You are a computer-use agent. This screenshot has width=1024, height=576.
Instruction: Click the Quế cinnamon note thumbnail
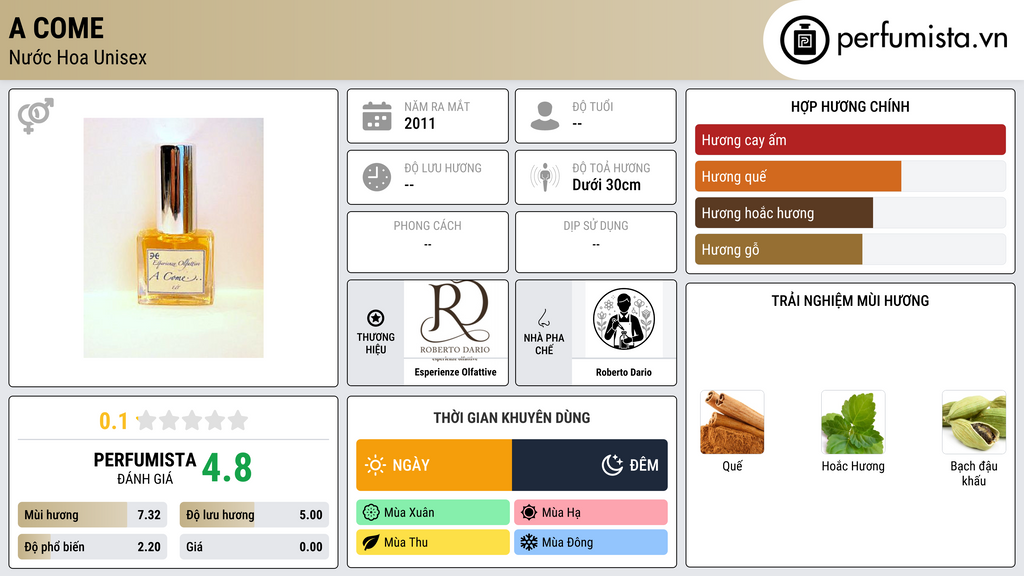pos(732,423)
